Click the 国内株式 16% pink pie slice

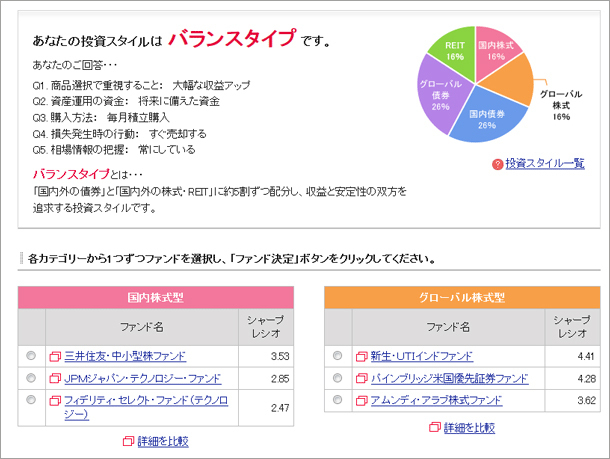pos(495,51)
